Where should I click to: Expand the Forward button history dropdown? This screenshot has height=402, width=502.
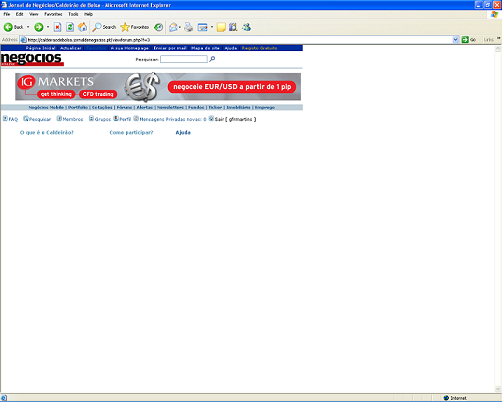click(48, 27)
